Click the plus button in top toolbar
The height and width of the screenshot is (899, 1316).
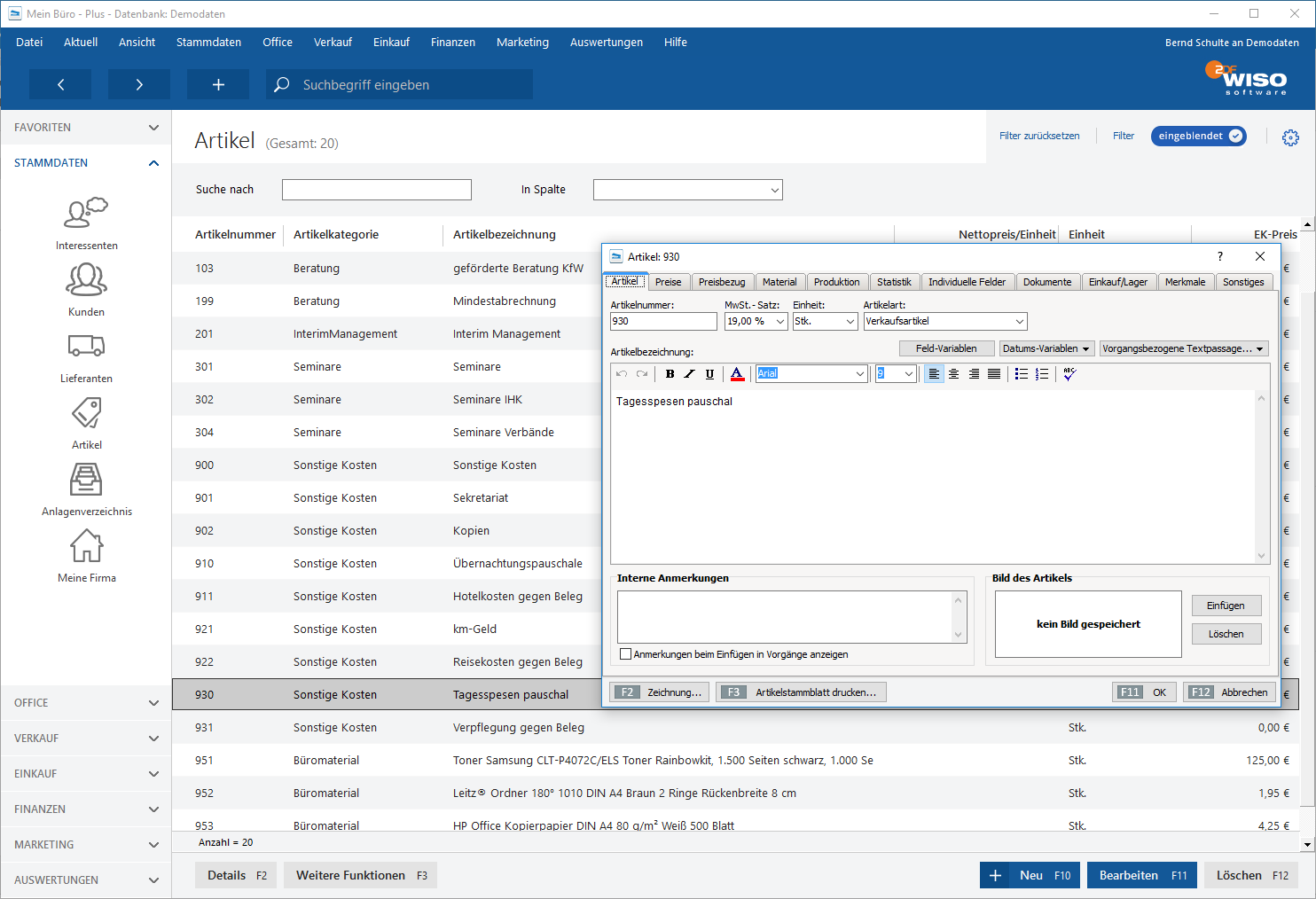[x=218, y=84]
